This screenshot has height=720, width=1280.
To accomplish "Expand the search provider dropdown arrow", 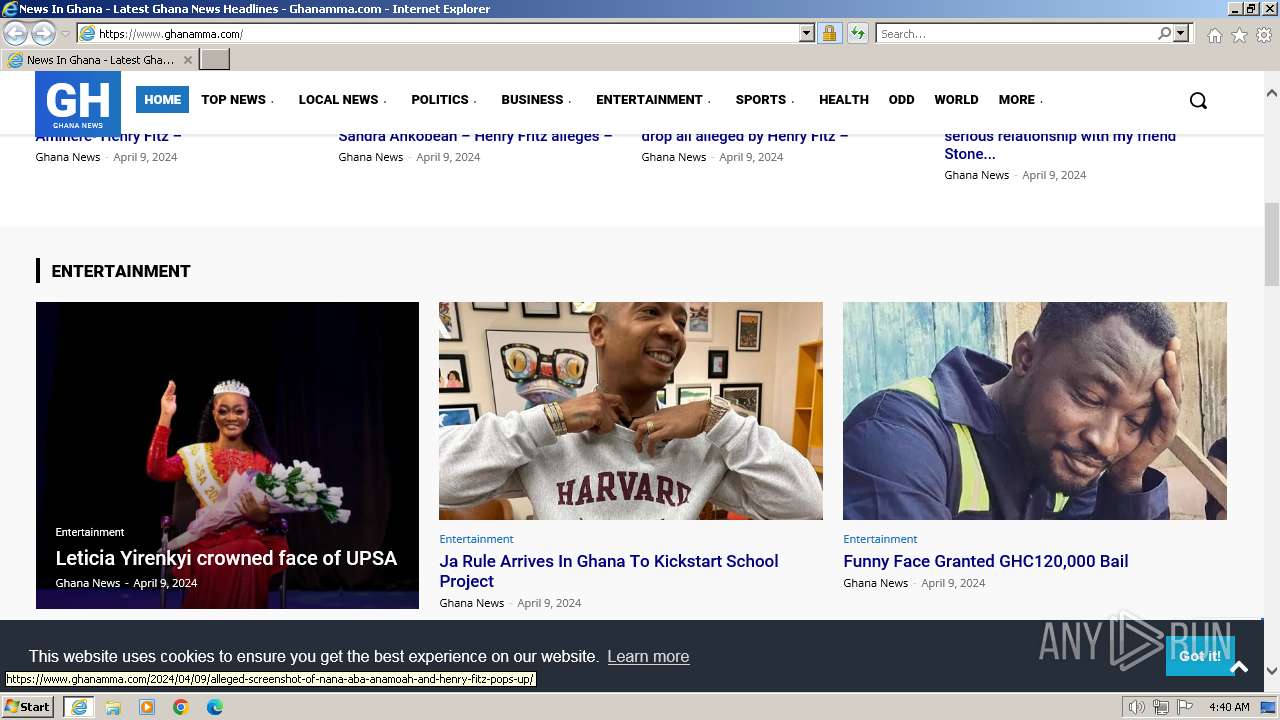I will [1181, 33].
